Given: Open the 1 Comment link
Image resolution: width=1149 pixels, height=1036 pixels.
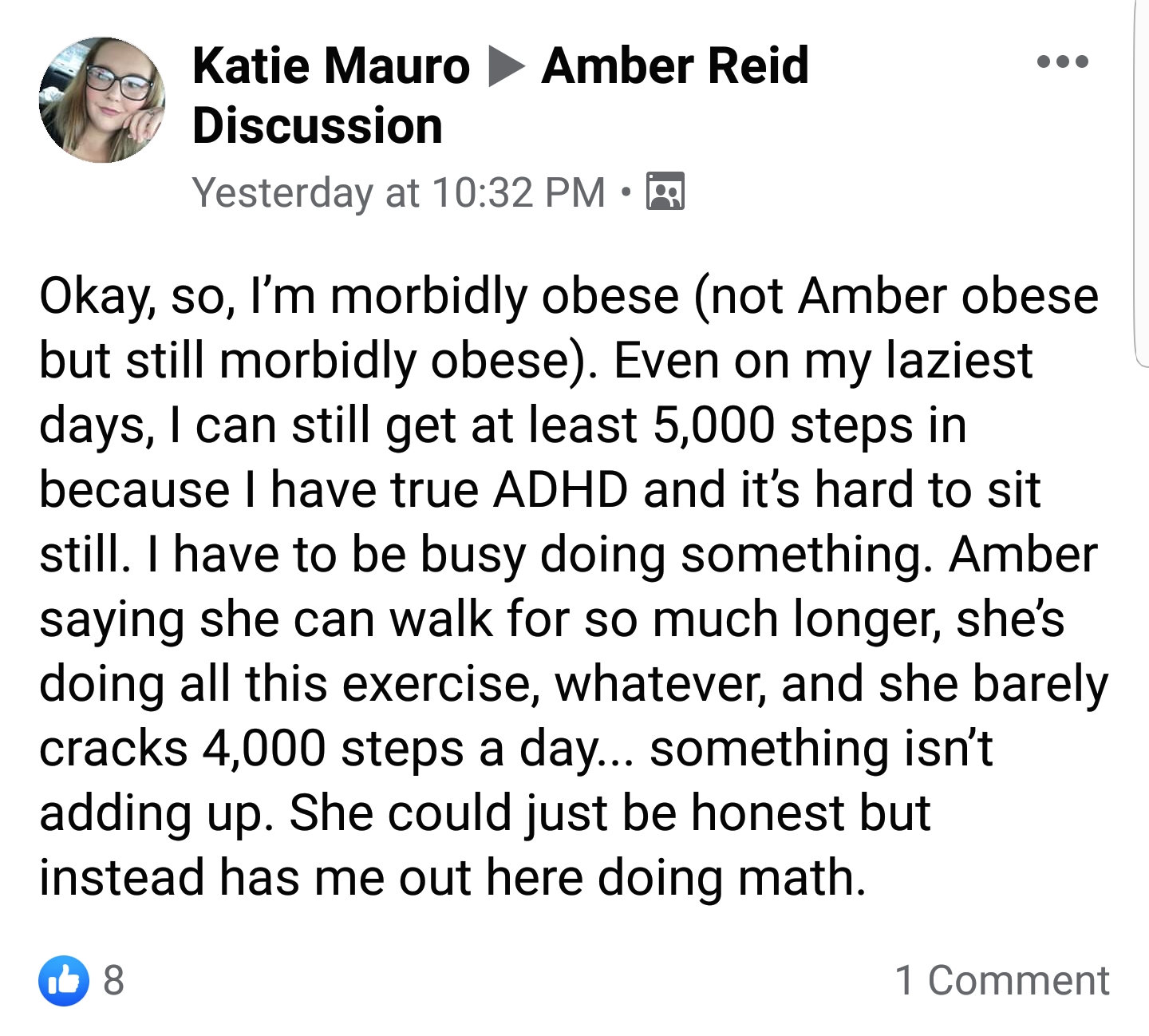Looking at the screenshot, I should click(x=1002, y=980).
